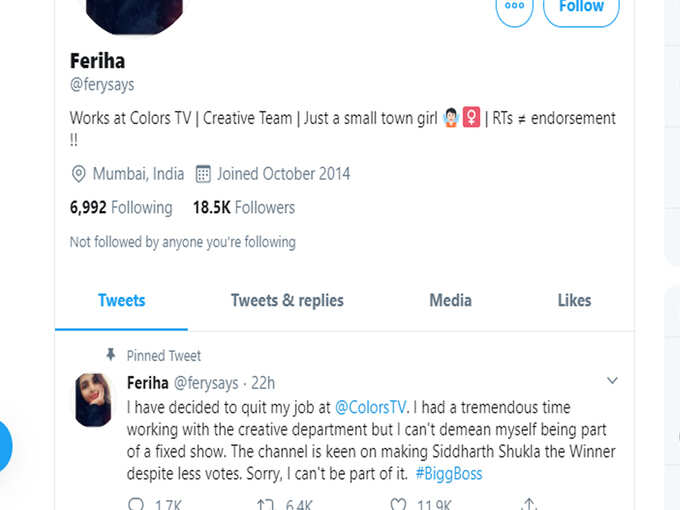Click the Follow button

581,9
